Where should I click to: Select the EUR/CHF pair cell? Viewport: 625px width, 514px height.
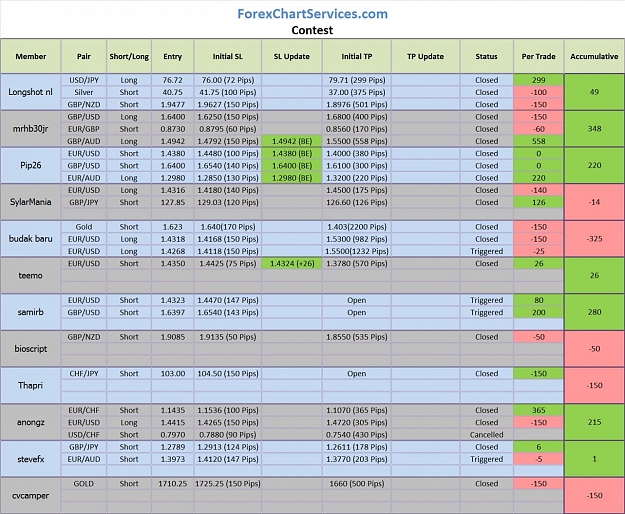click(84, 410)
